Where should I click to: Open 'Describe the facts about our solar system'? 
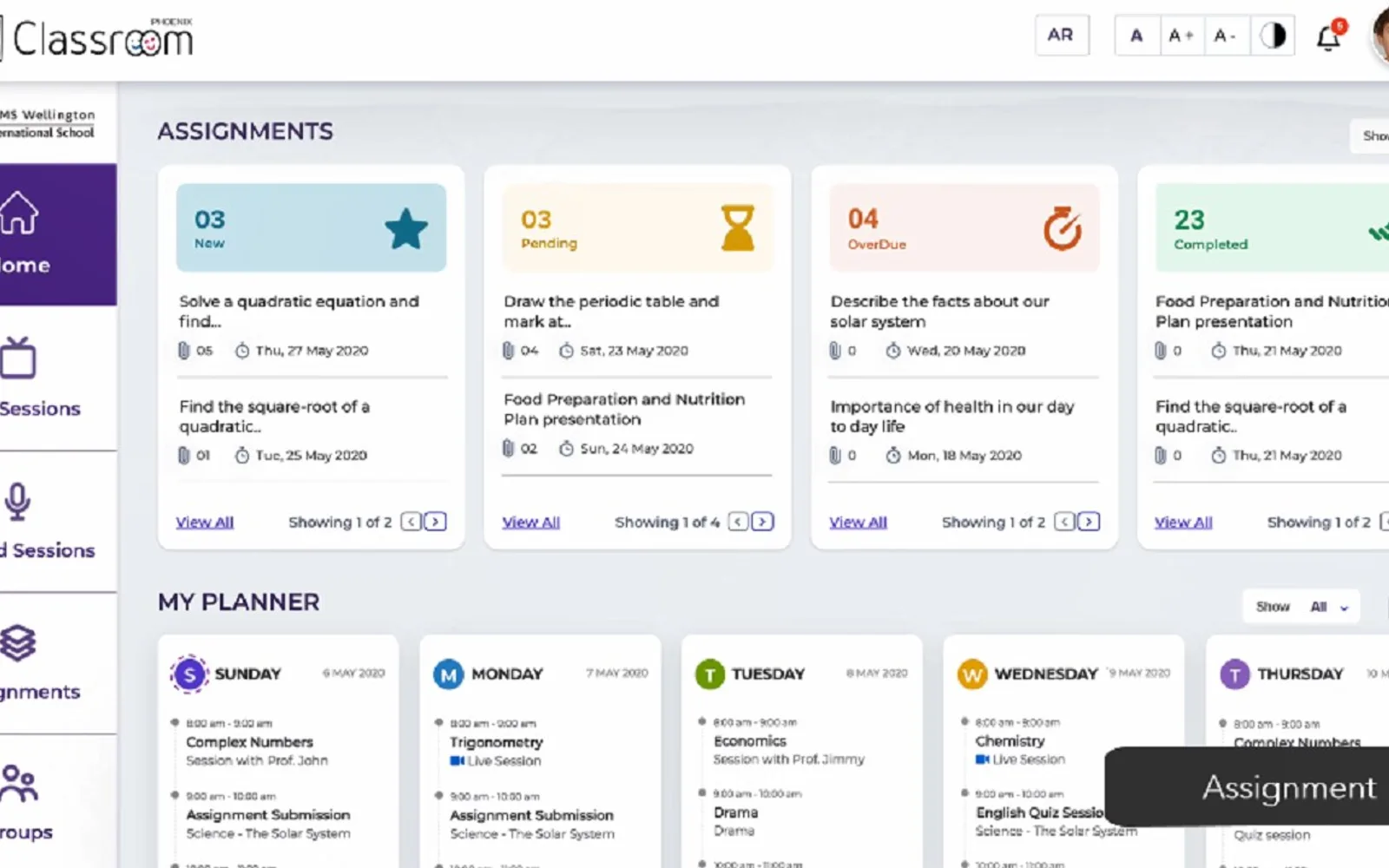939,311
